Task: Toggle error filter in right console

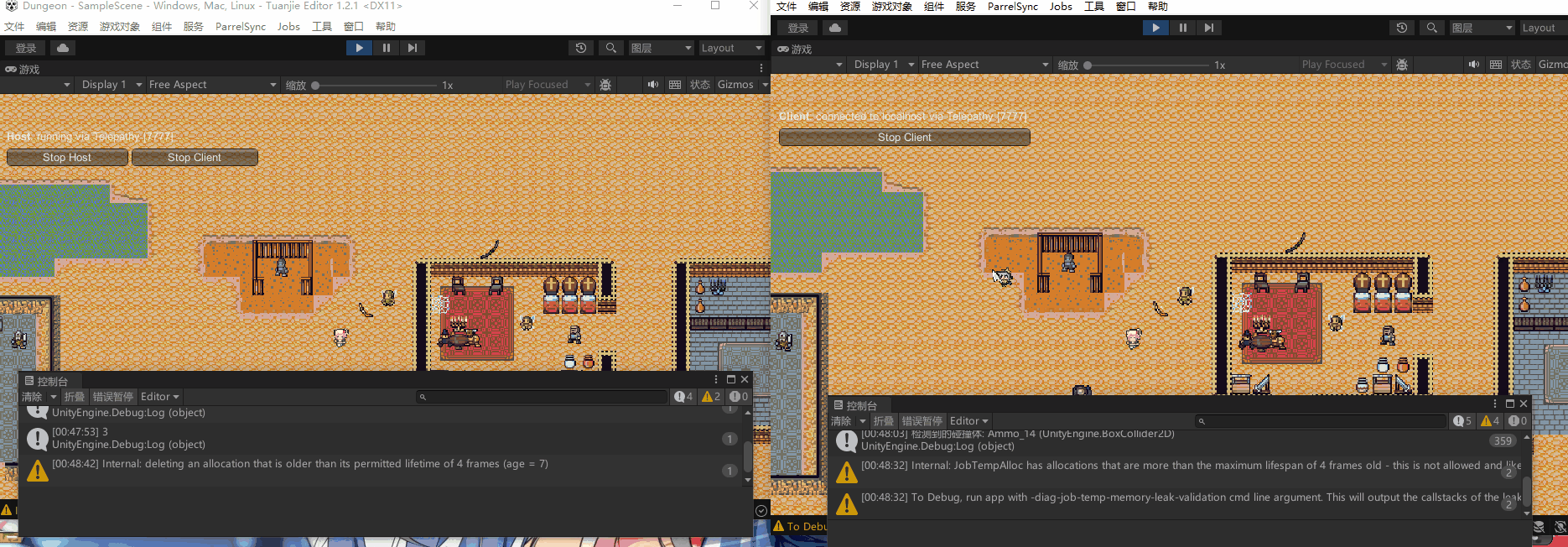Action: coord(1518,421)
